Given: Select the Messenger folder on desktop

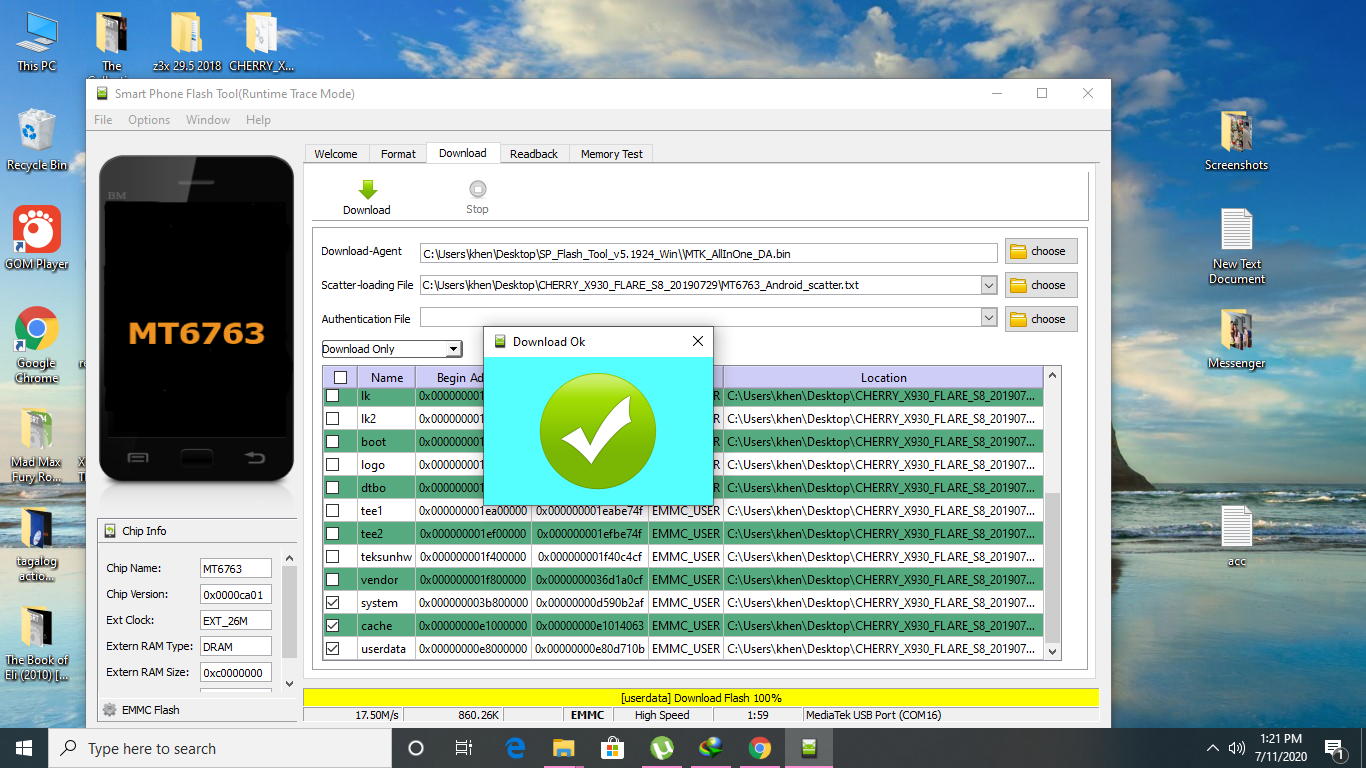Looking at the screenshot, I should (x=1236, y=340).
